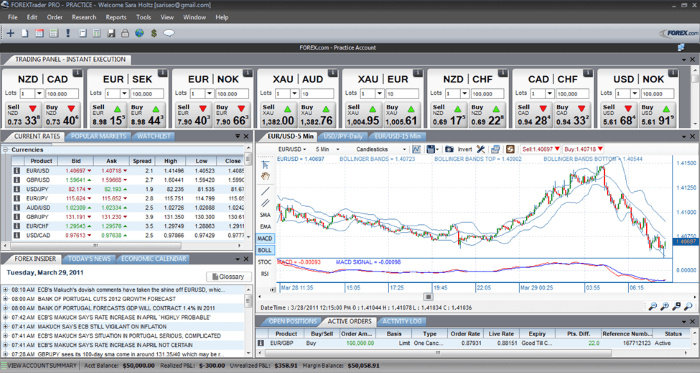
Task: Click the floppy disk save icon in main toolbar
Action: (111, 33)
